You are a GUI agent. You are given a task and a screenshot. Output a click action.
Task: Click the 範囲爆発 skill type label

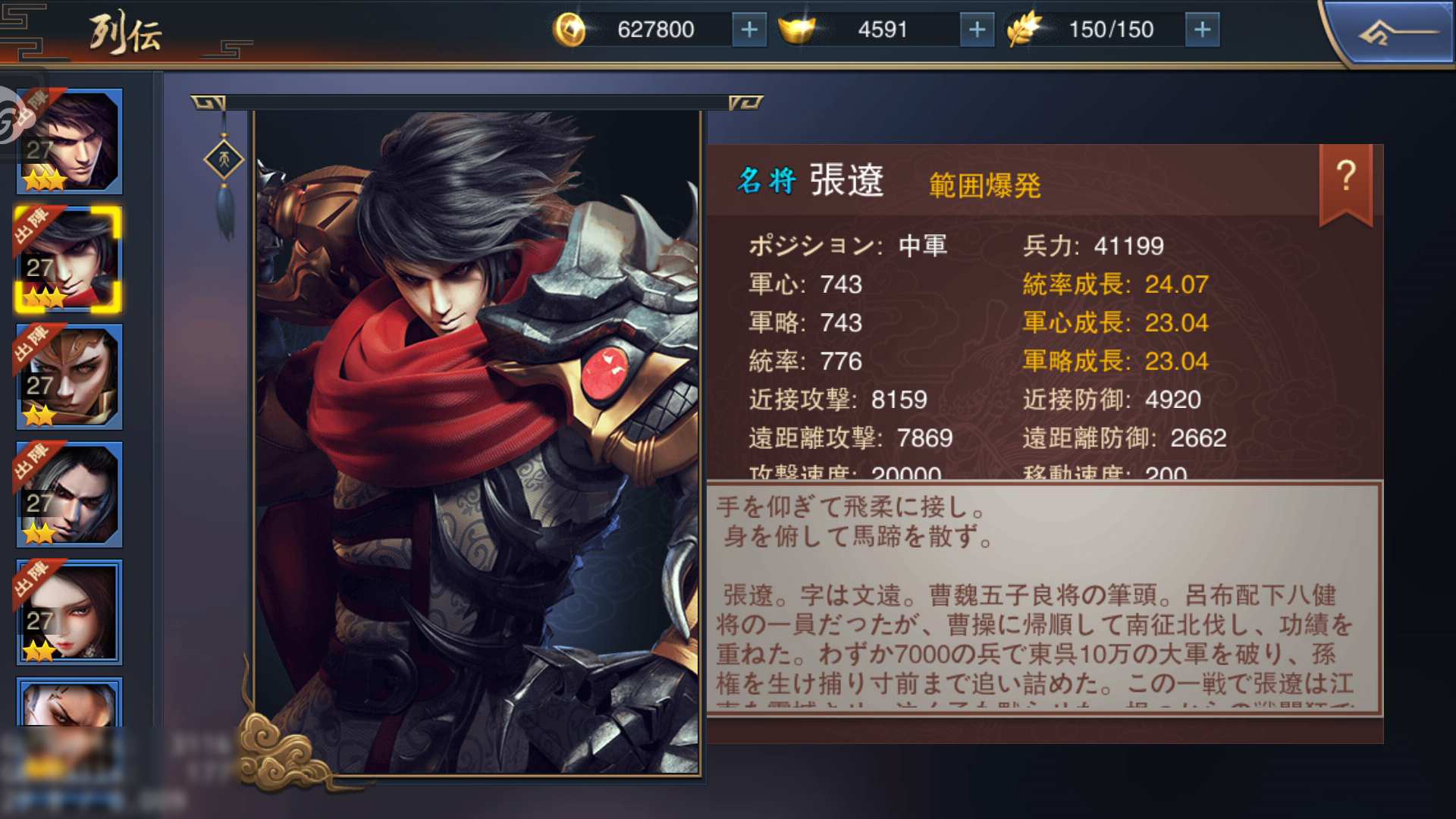pos(985,185)
